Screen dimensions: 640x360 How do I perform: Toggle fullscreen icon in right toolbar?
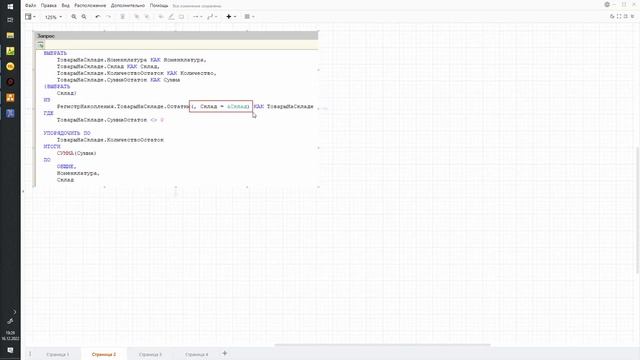click(x=619, y=16)
